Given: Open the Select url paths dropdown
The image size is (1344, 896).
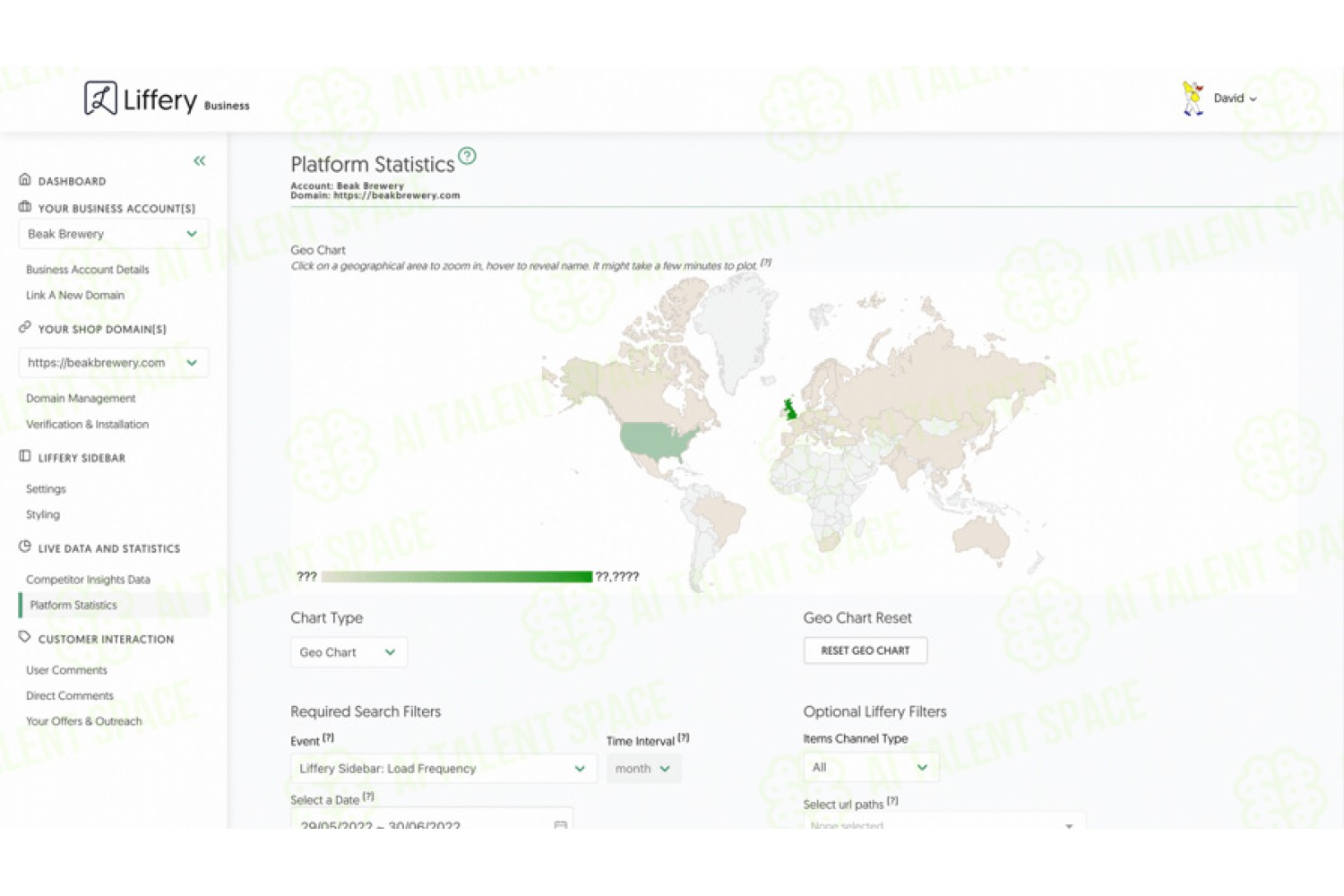Looking at the screenshot, I should click(x=944, y=823).
